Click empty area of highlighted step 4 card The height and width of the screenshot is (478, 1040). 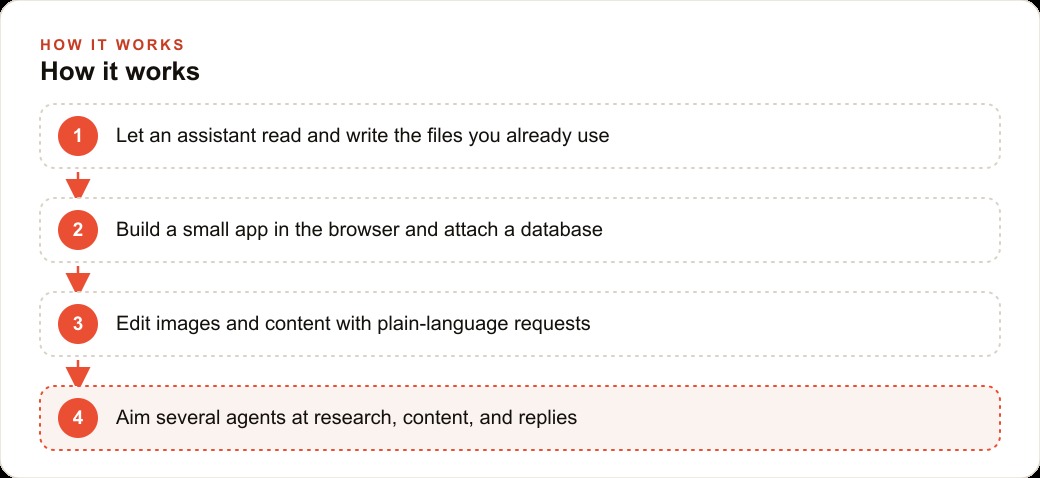[x=789, y=418]
